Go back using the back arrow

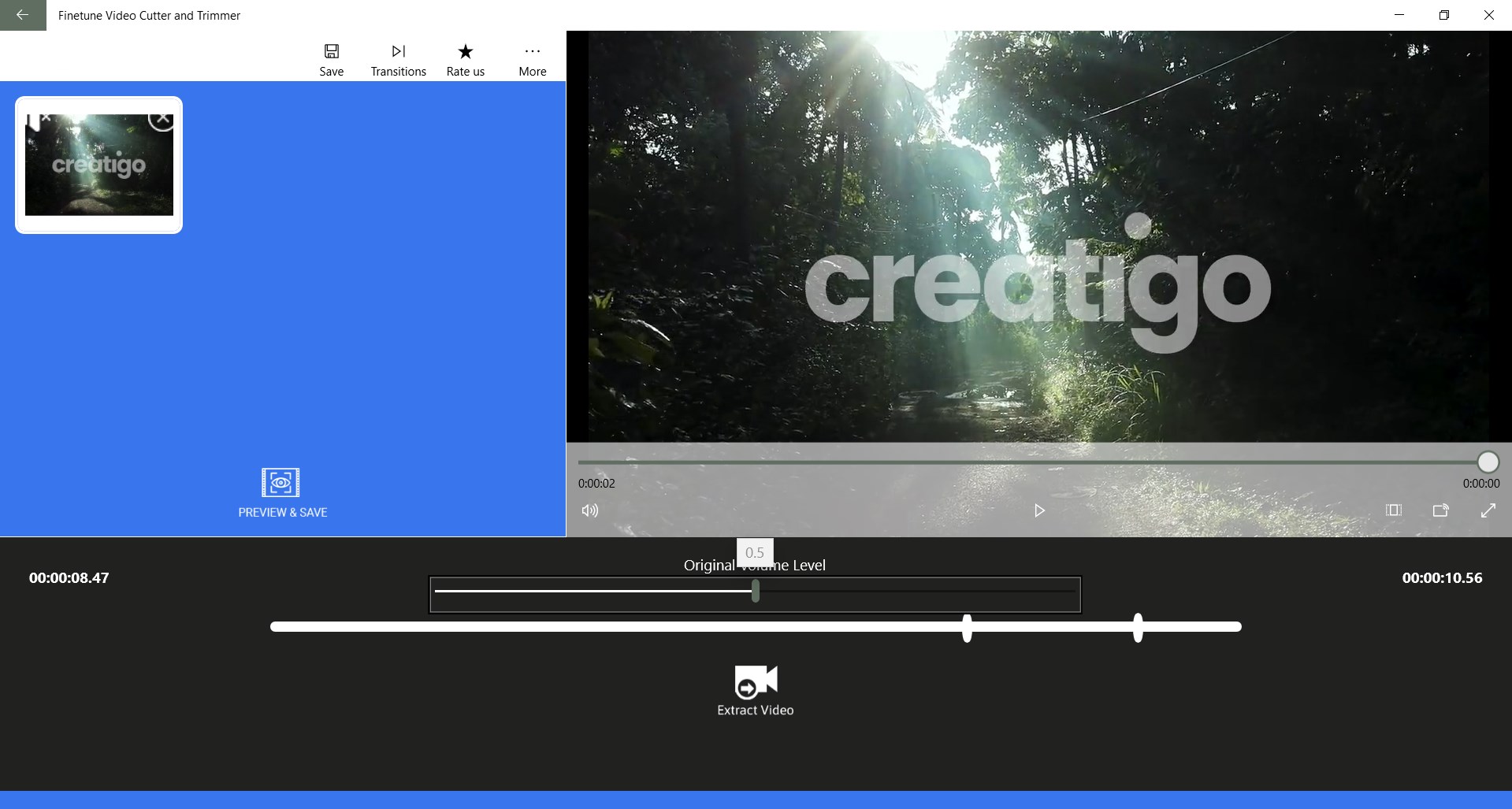pyautogui.click(x=22, y=15)
